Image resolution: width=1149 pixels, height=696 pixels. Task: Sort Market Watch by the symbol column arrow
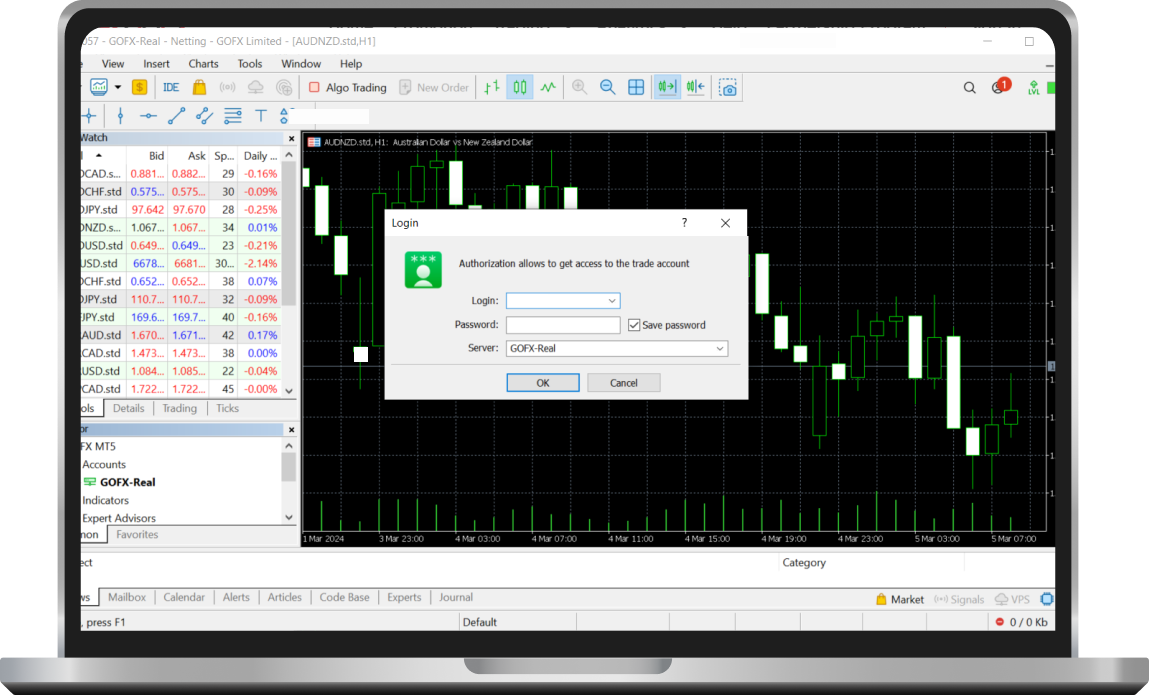tap(99, 155)
